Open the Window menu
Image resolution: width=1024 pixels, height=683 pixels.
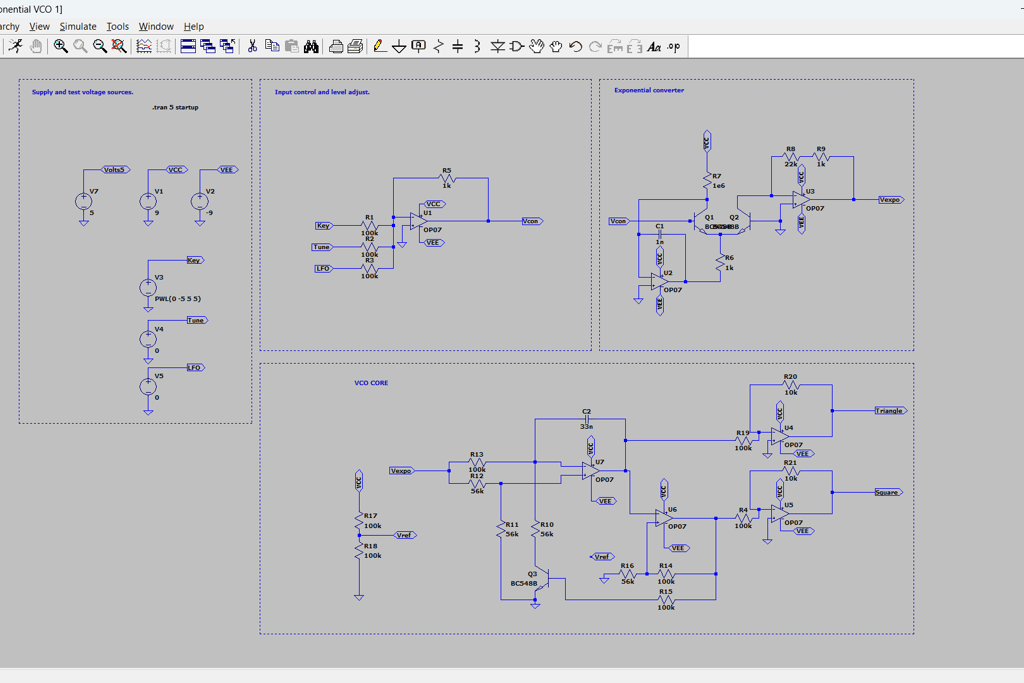[156, 26]
